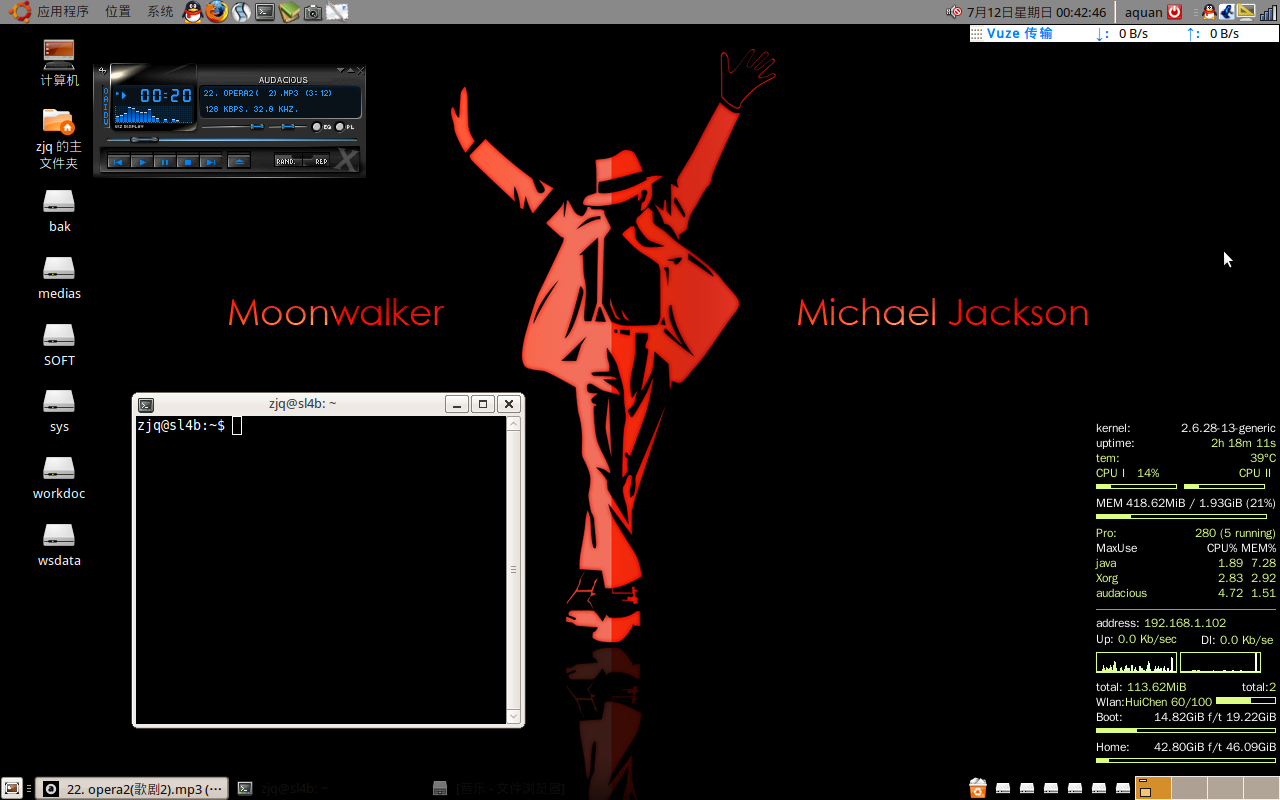Open QQ penguin tray icon
Screen dimensions: 1280x800
point(1209,12)
